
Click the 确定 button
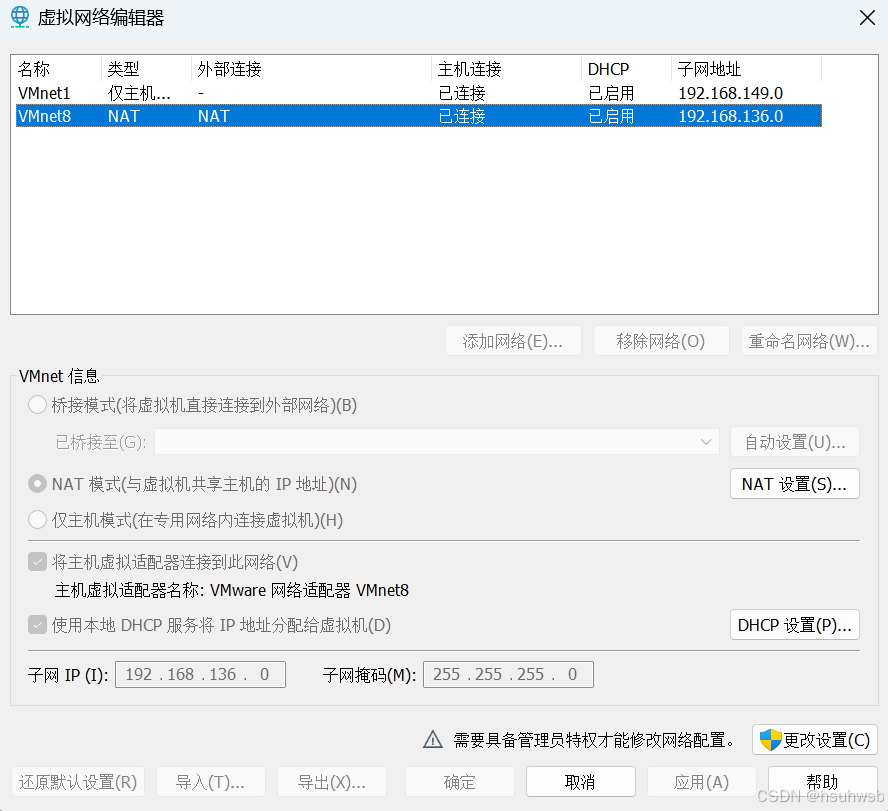point(460,782)
